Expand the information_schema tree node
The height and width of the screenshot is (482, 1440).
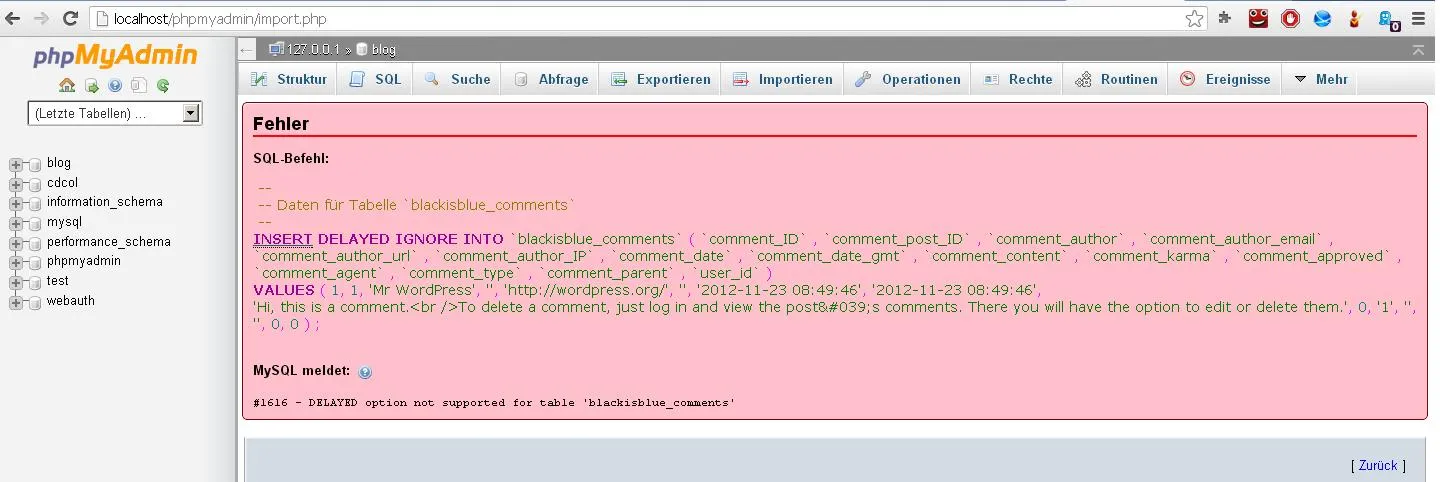(x=15, y=202)
